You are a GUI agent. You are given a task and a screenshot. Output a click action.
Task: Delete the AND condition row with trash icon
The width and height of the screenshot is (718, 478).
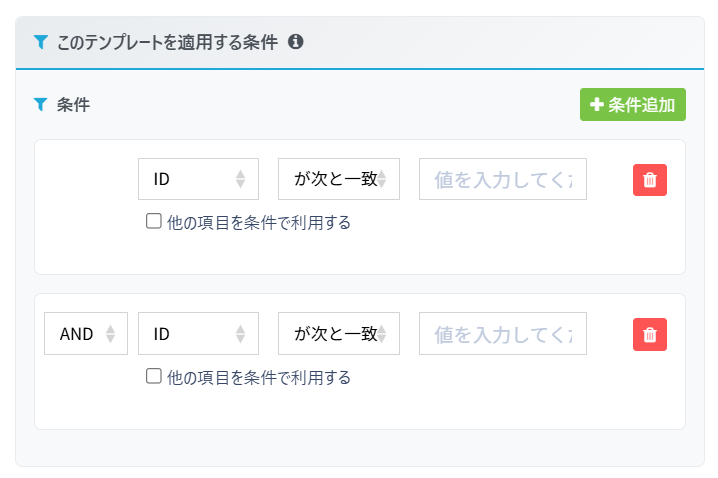click(650, 335)
